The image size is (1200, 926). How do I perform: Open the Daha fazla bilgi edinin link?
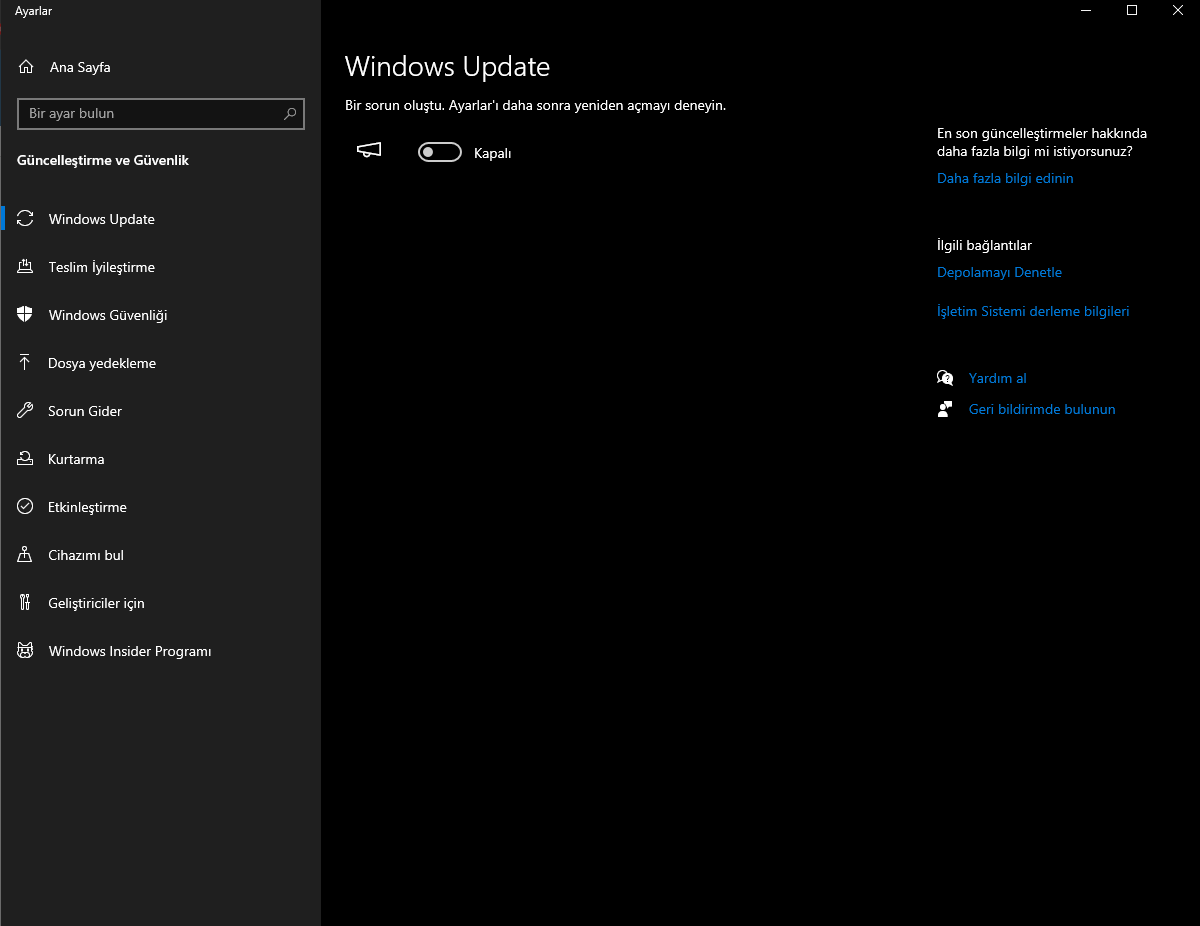point(1005,178)
